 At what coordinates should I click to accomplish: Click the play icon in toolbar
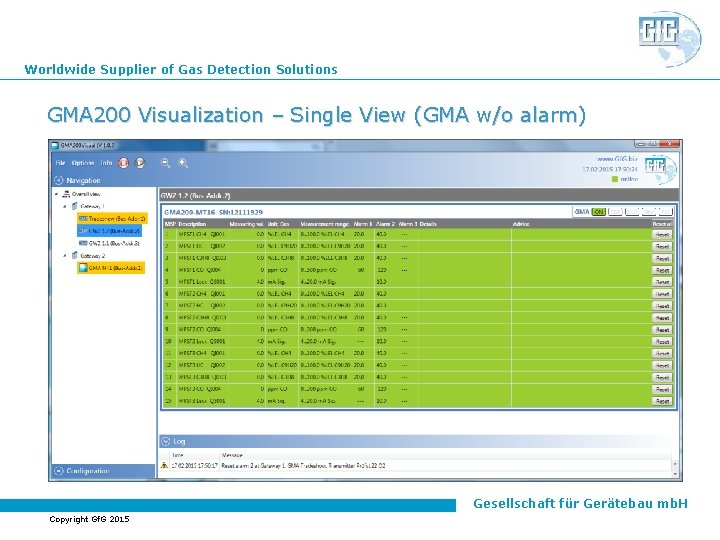(140, 163)
